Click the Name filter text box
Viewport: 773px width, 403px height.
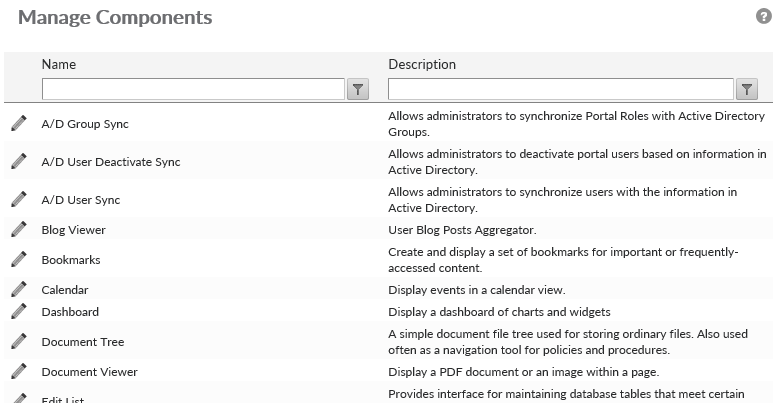click(193, 90)
